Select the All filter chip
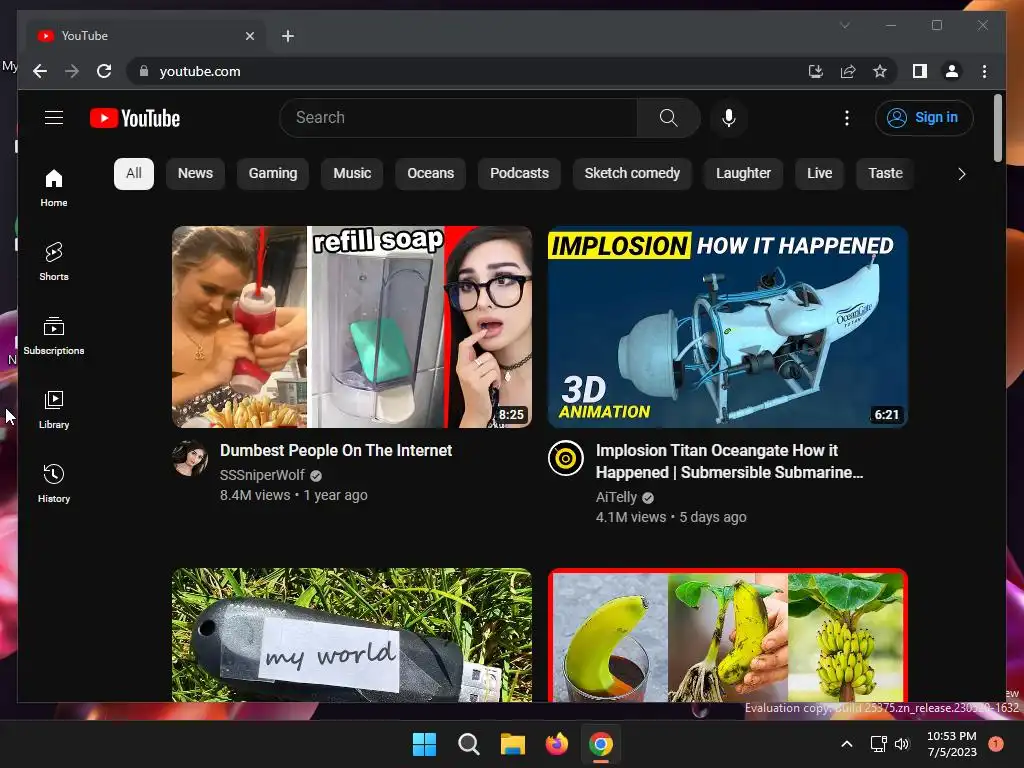 coord(134,174)
